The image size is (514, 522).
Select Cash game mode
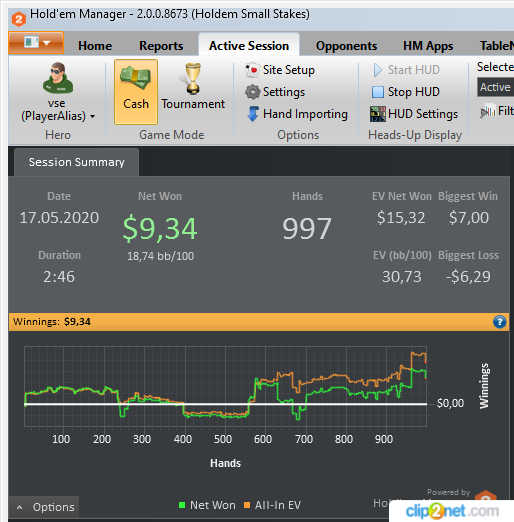click(136, 92)
